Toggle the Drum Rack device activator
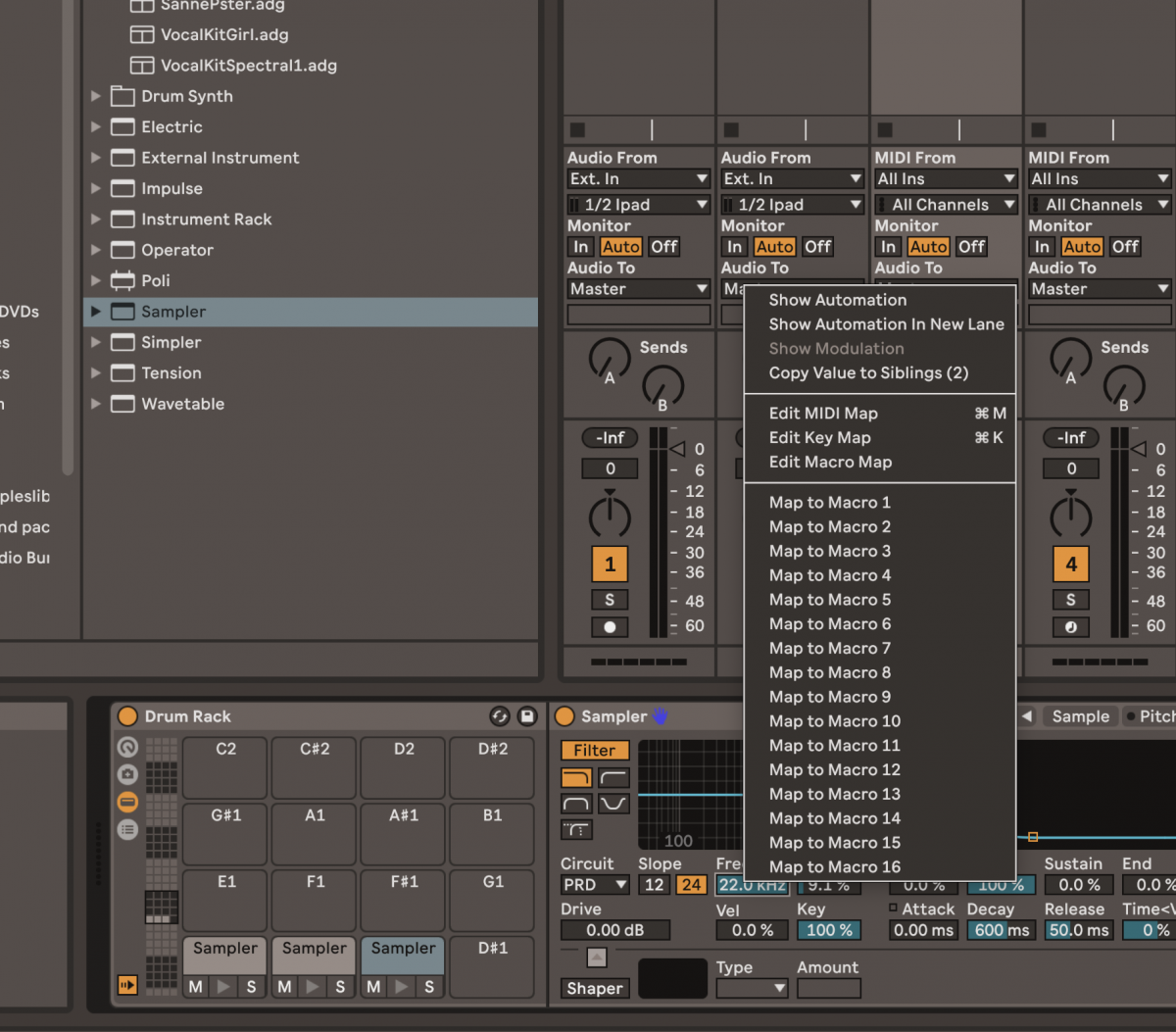1176x1032 pixels. point(127,716)
